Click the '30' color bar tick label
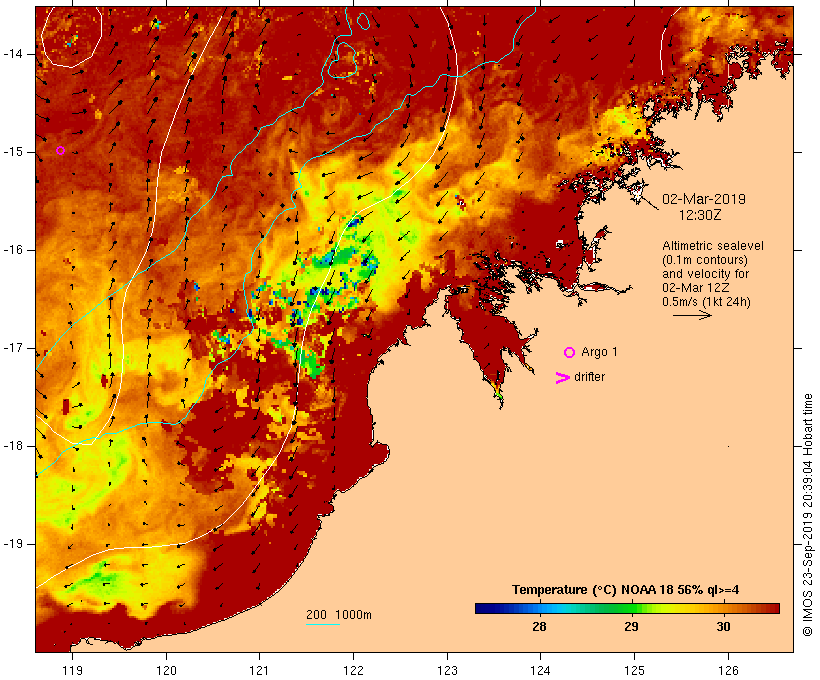Viewport: 820px width, 680px height. tap(723, 627)
